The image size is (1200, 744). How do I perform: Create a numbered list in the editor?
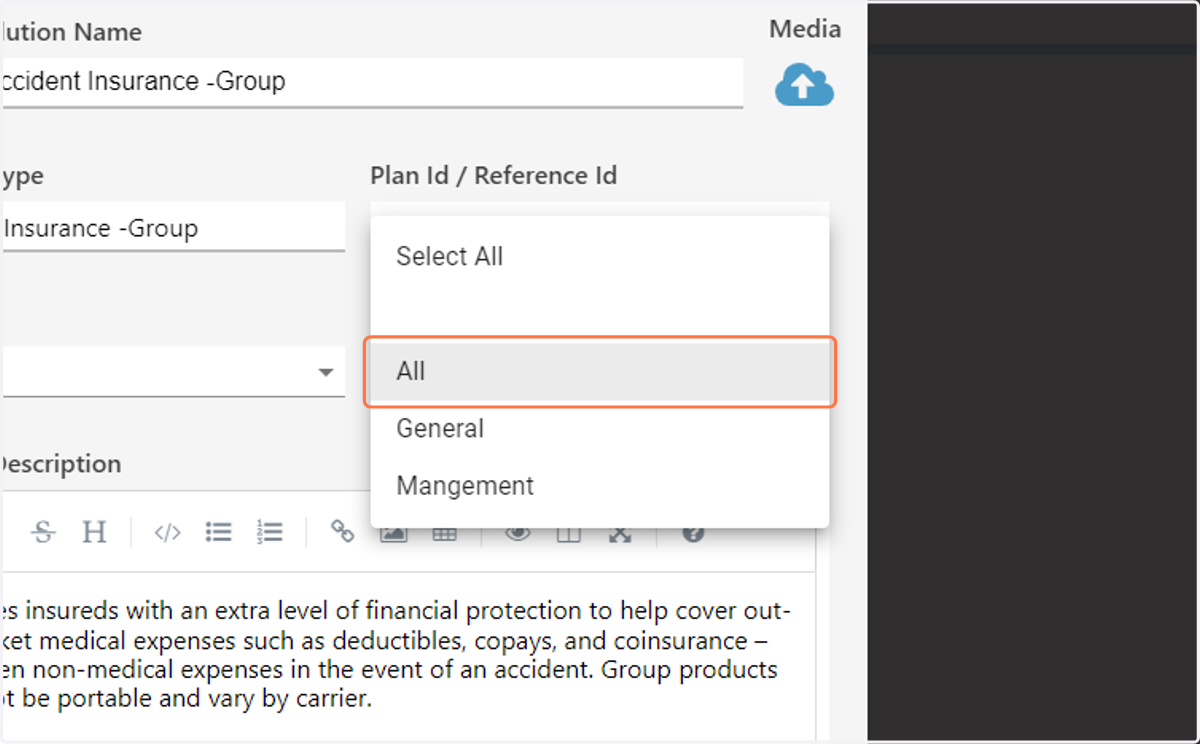pos(270,532)
